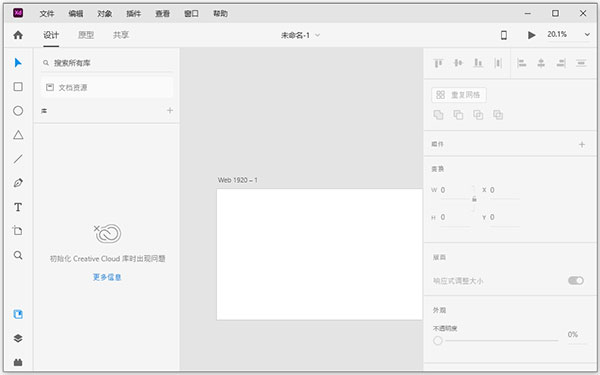Switch to 设计 tab
This screenshot has height=375, width=600.
(51, 35)
